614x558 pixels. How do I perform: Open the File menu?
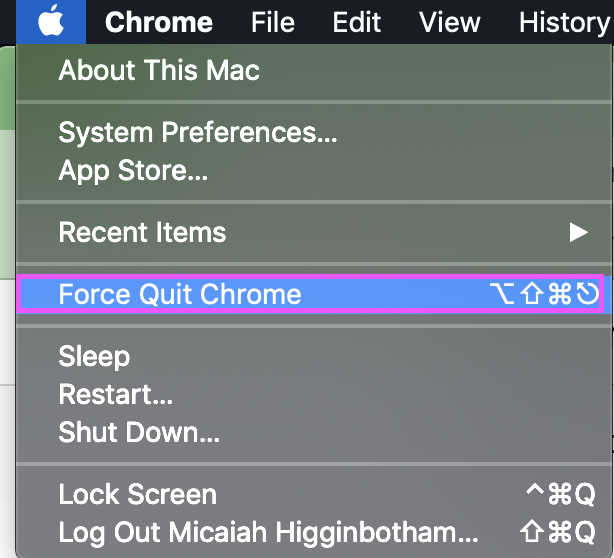pyautogui.click(x=273, y=21)
